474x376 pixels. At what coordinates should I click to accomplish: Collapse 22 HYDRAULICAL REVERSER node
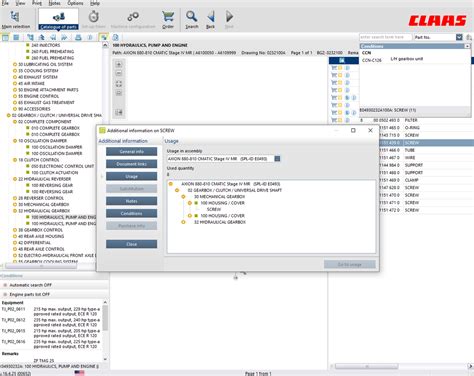pos(15,179)
